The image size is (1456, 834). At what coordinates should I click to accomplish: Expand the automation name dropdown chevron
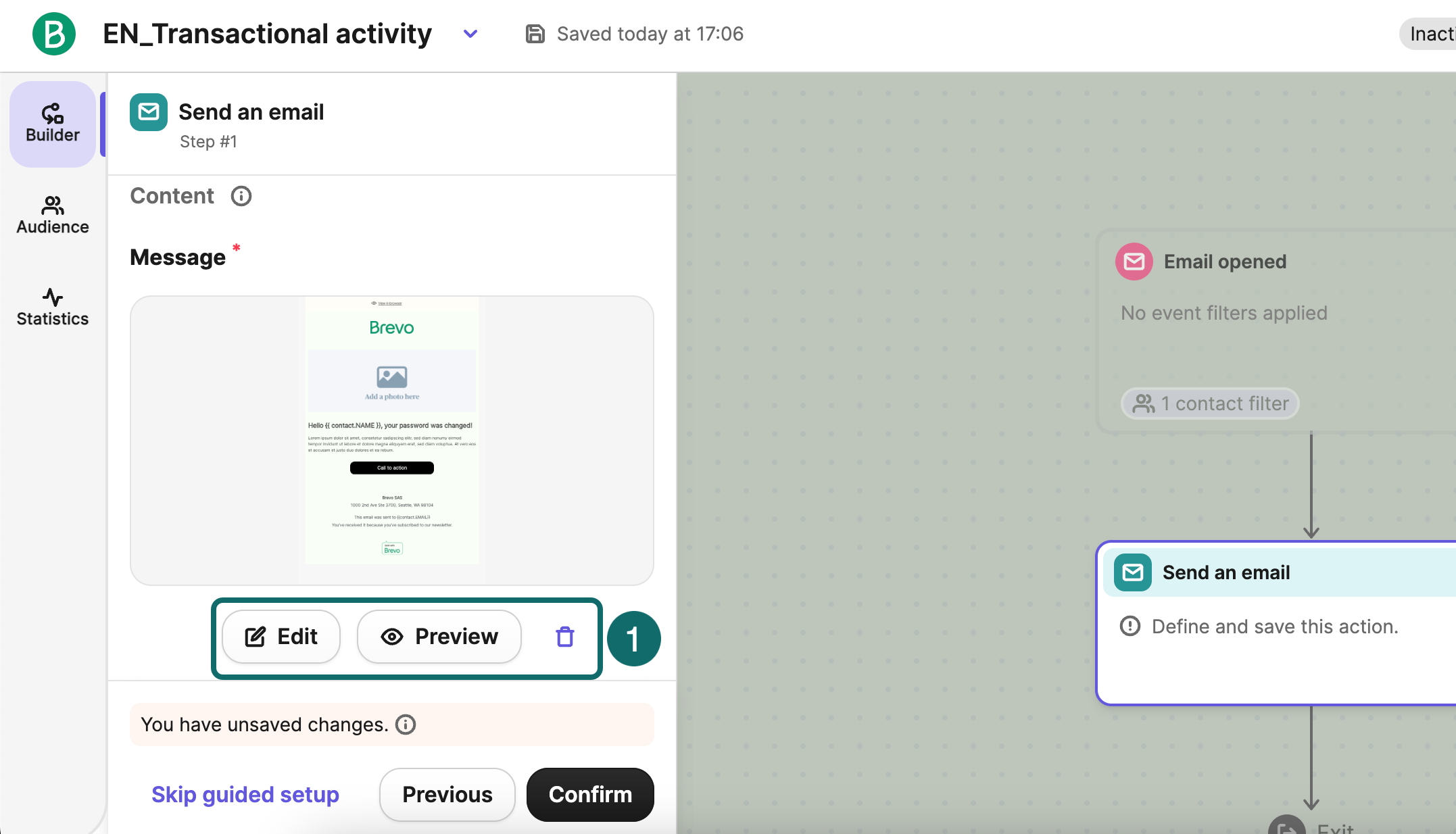pyautogui.click(x=470, y=34)
